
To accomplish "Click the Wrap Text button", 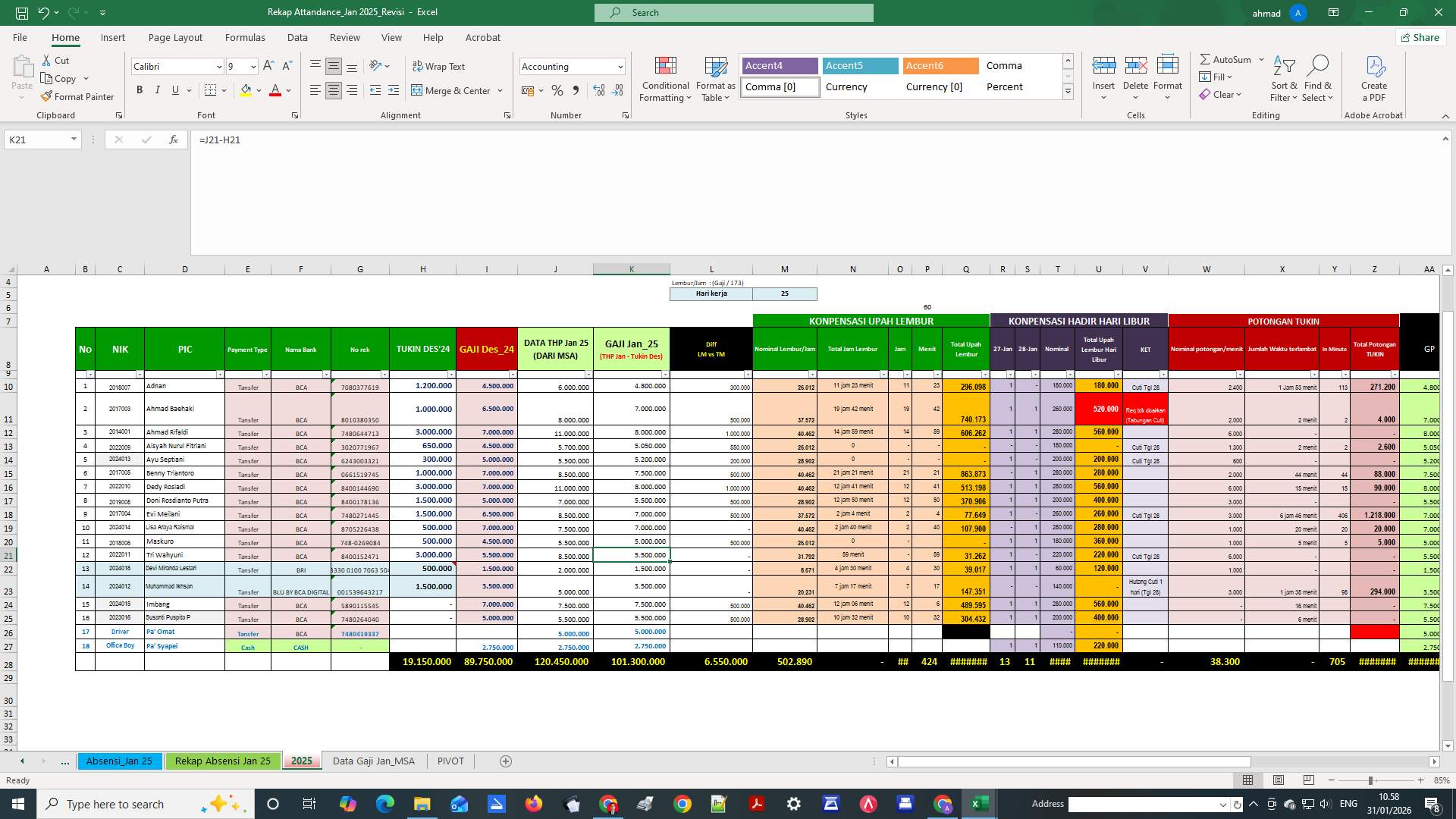I will coord(439,66).
